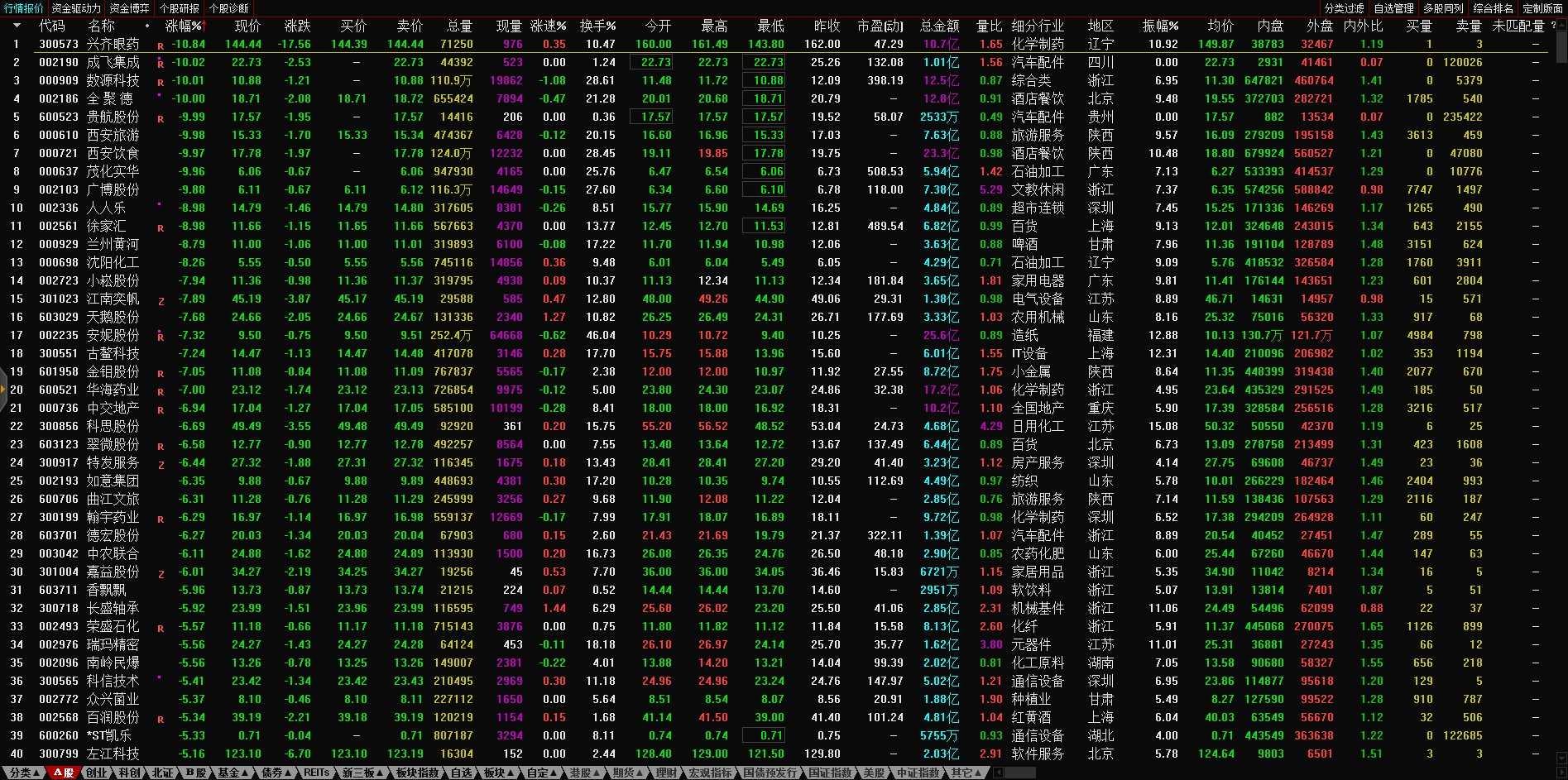Select the 创业 market tab

(96, 773)
